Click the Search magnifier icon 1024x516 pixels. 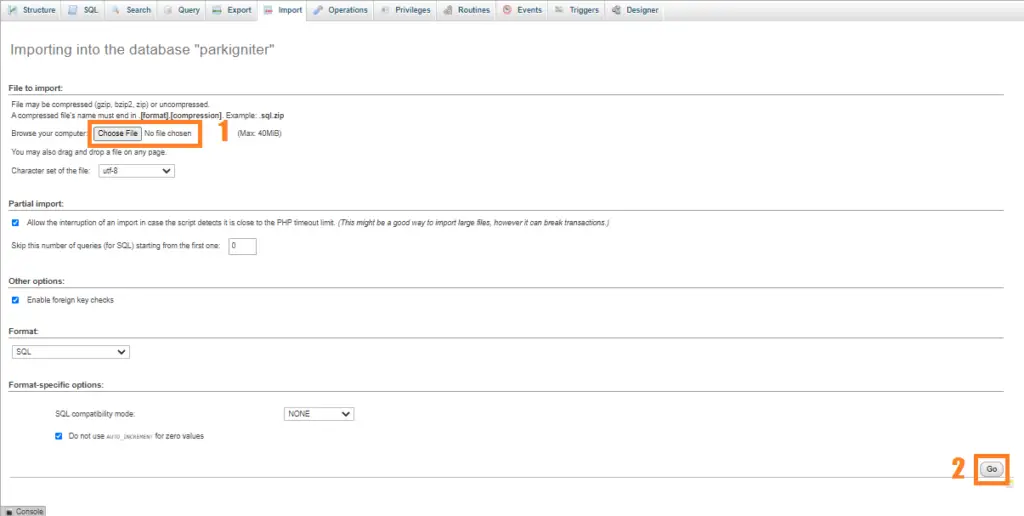point(117,10)
